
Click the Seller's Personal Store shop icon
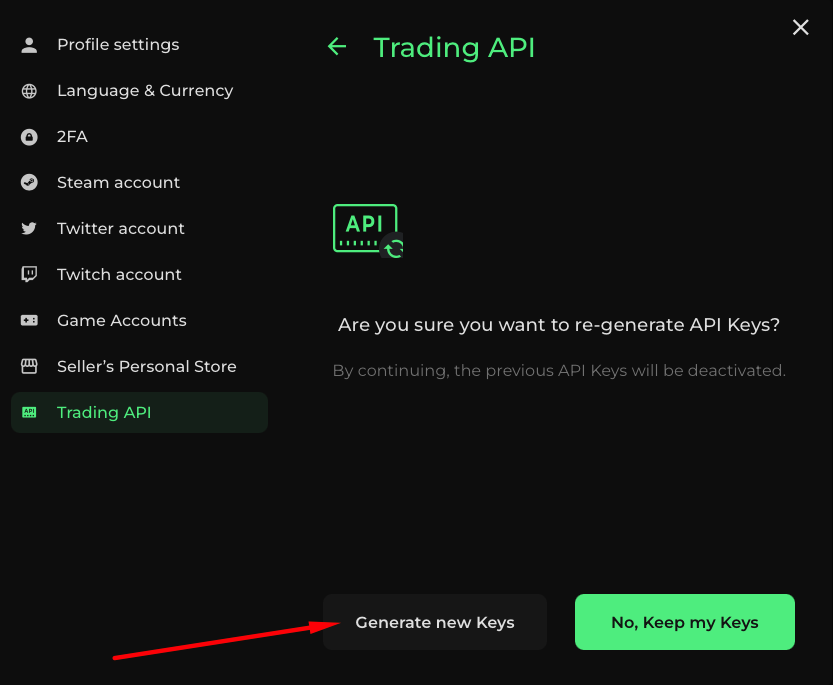29,366
